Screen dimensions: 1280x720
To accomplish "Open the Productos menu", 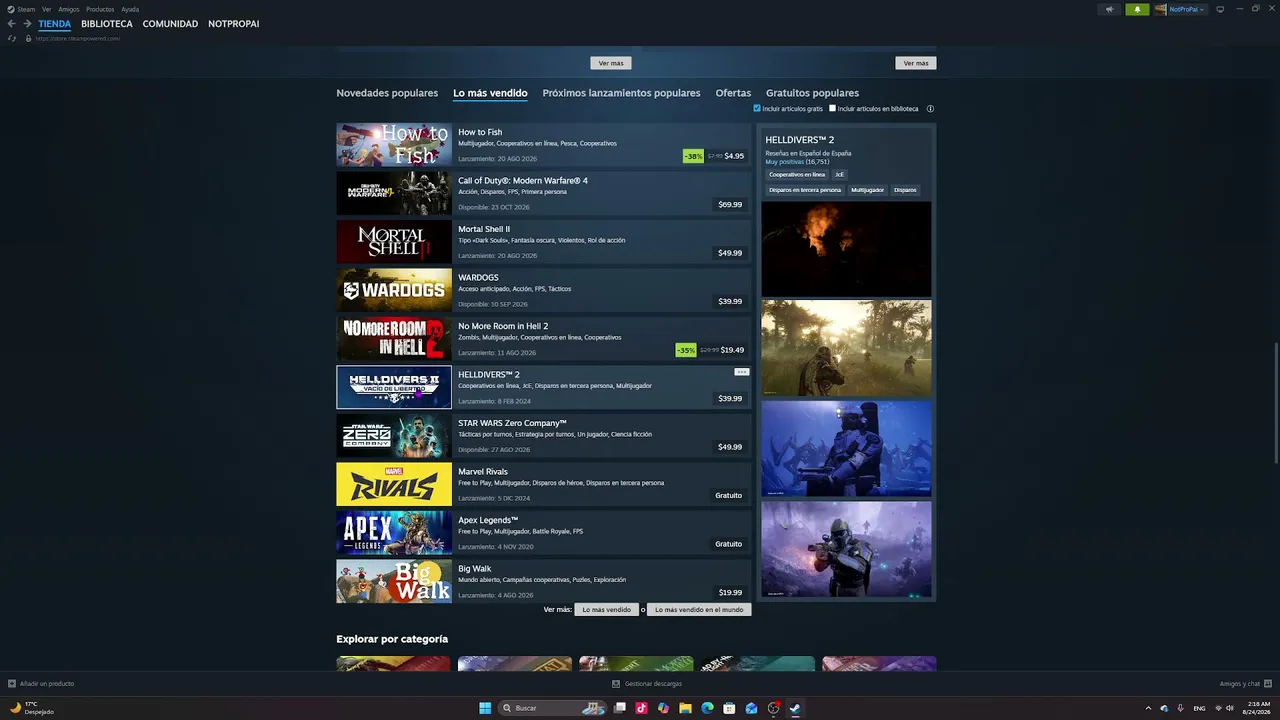I will [x=100, y=9].
